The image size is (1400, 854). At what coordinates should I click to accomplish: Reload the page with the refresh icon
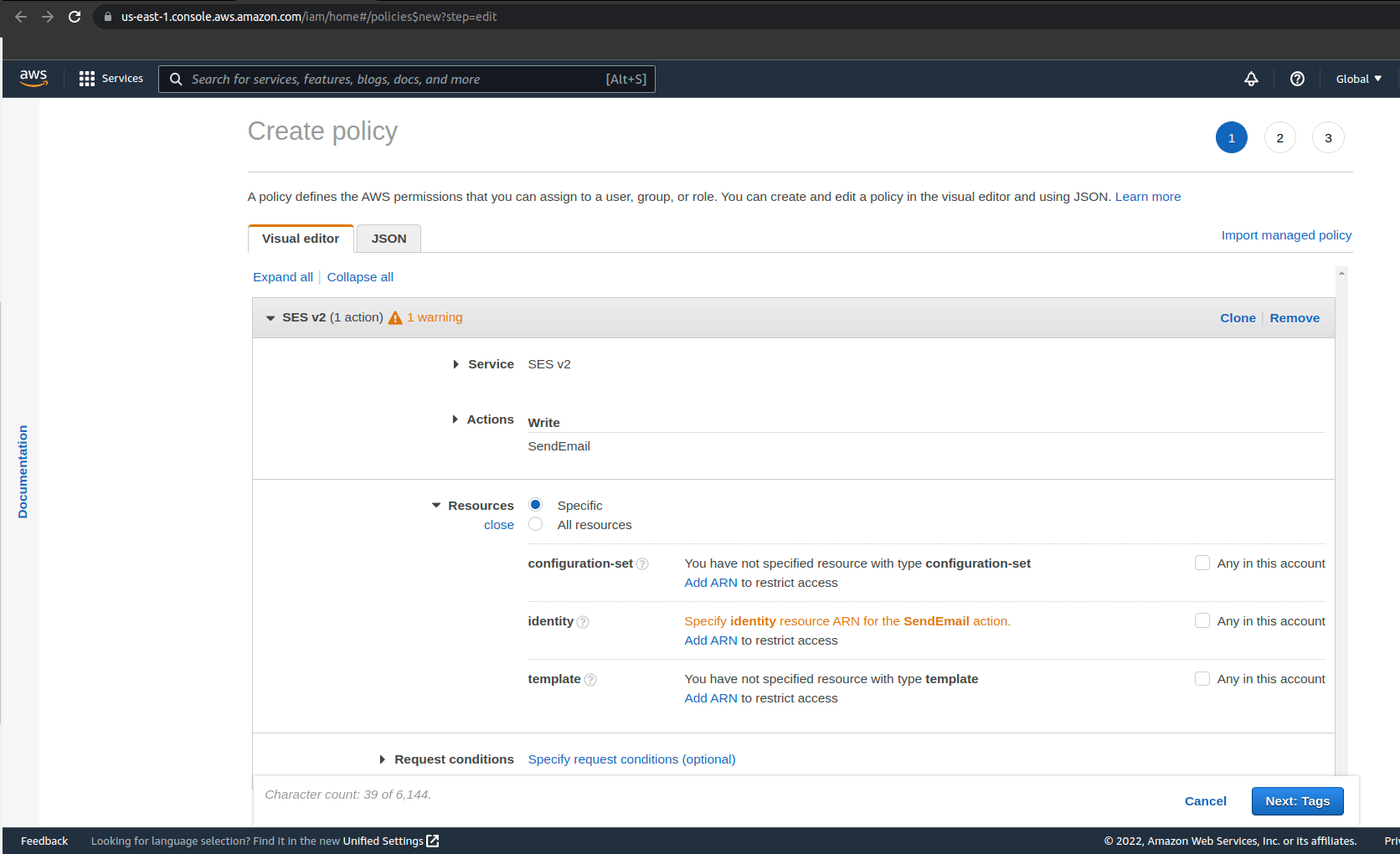coord(75,16)
